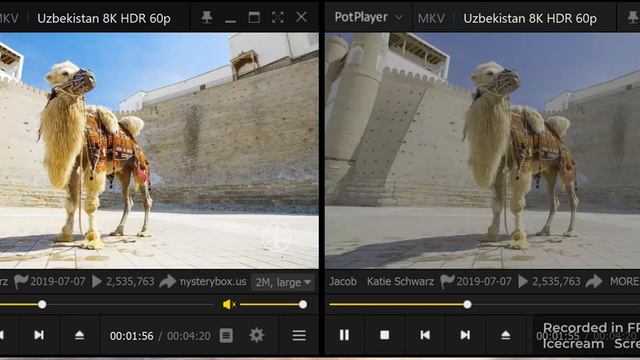Viewport: 640px width, 360px height.
Task: Click the flag icon in the right player info bar
Action: (x=447, y=282)
